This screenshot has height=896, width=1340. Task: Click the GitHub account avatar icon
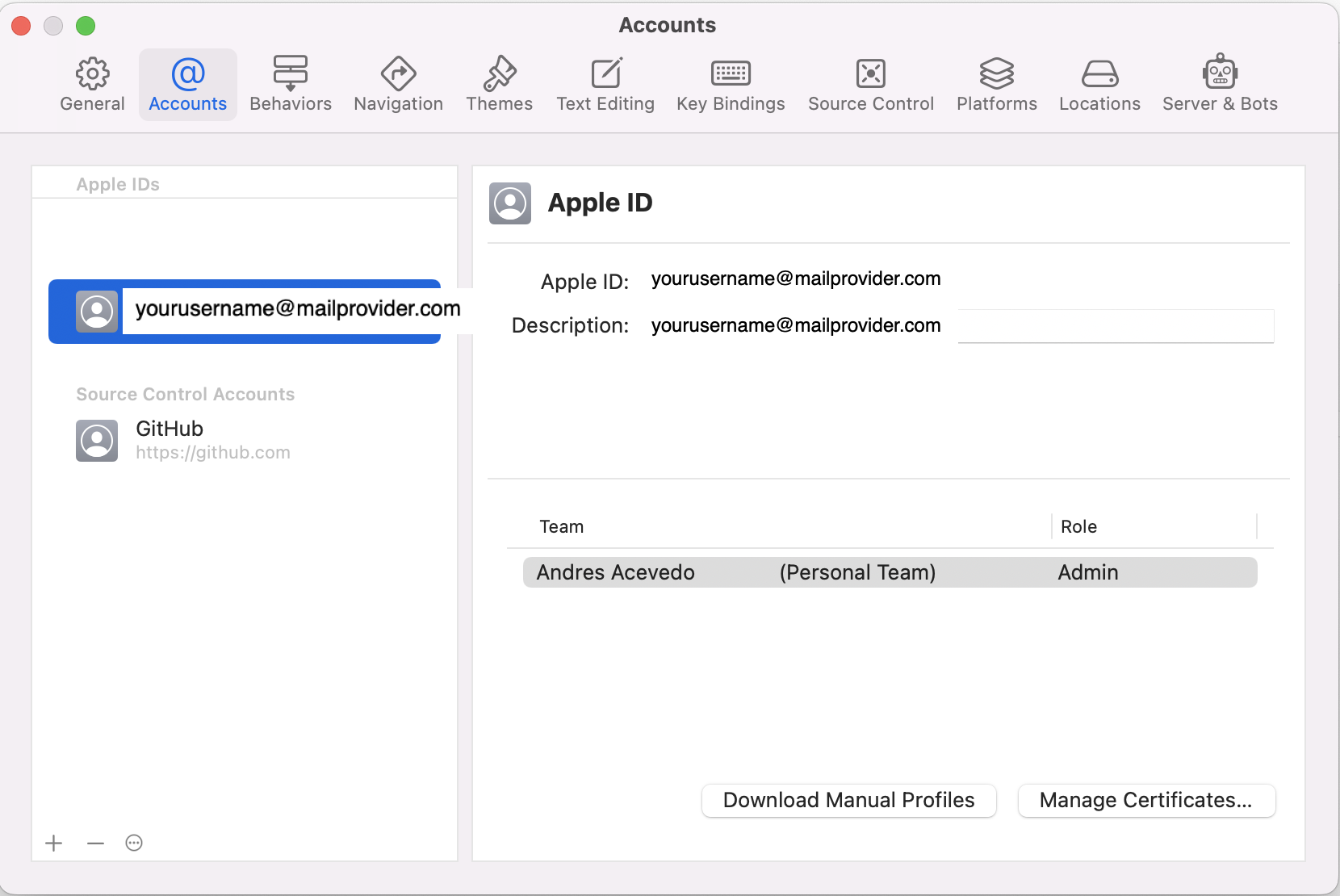pos(97,441)
